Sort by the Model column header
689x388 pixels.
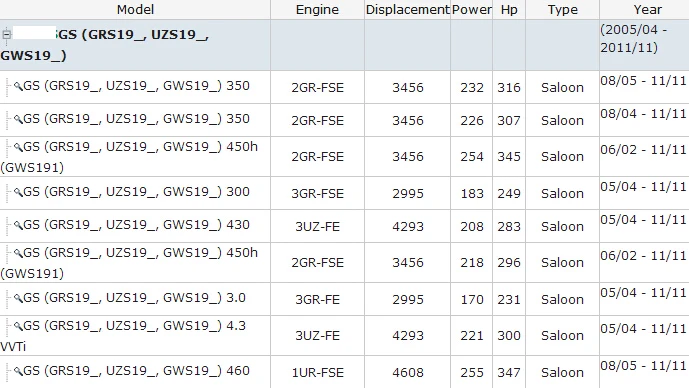[135, 9]
